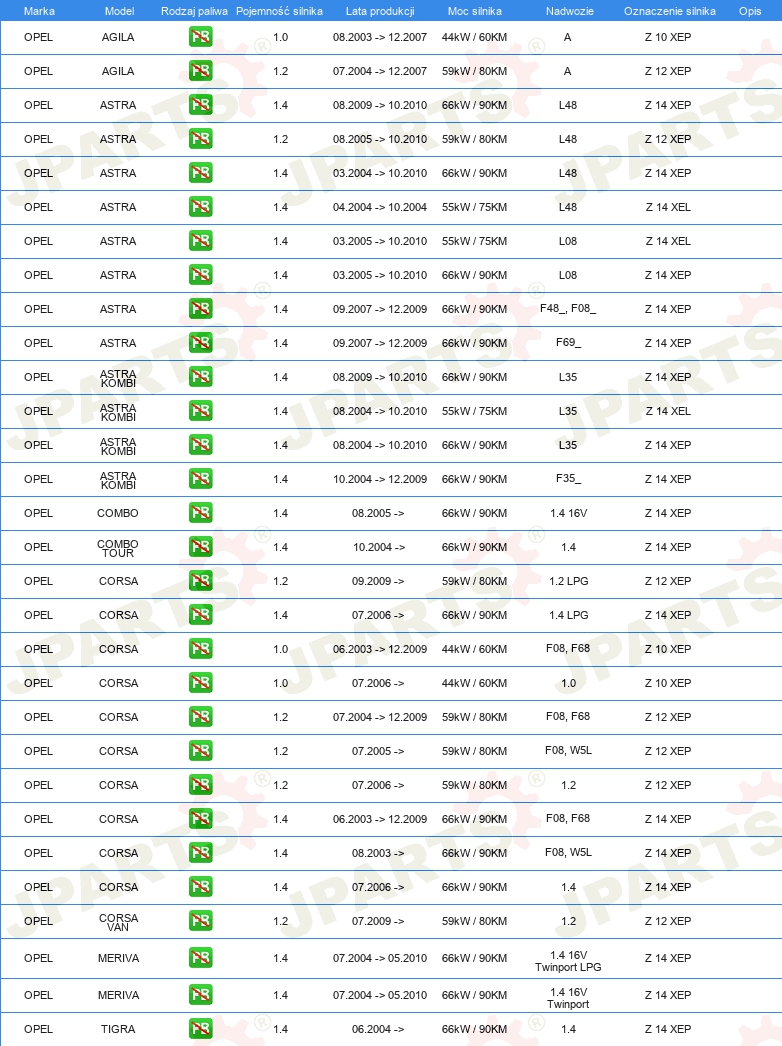Click fuel icon in CORSA 1.4 F08, F68 row
The height and width of the screenshot is (1046, 782).
pos(200,819)
